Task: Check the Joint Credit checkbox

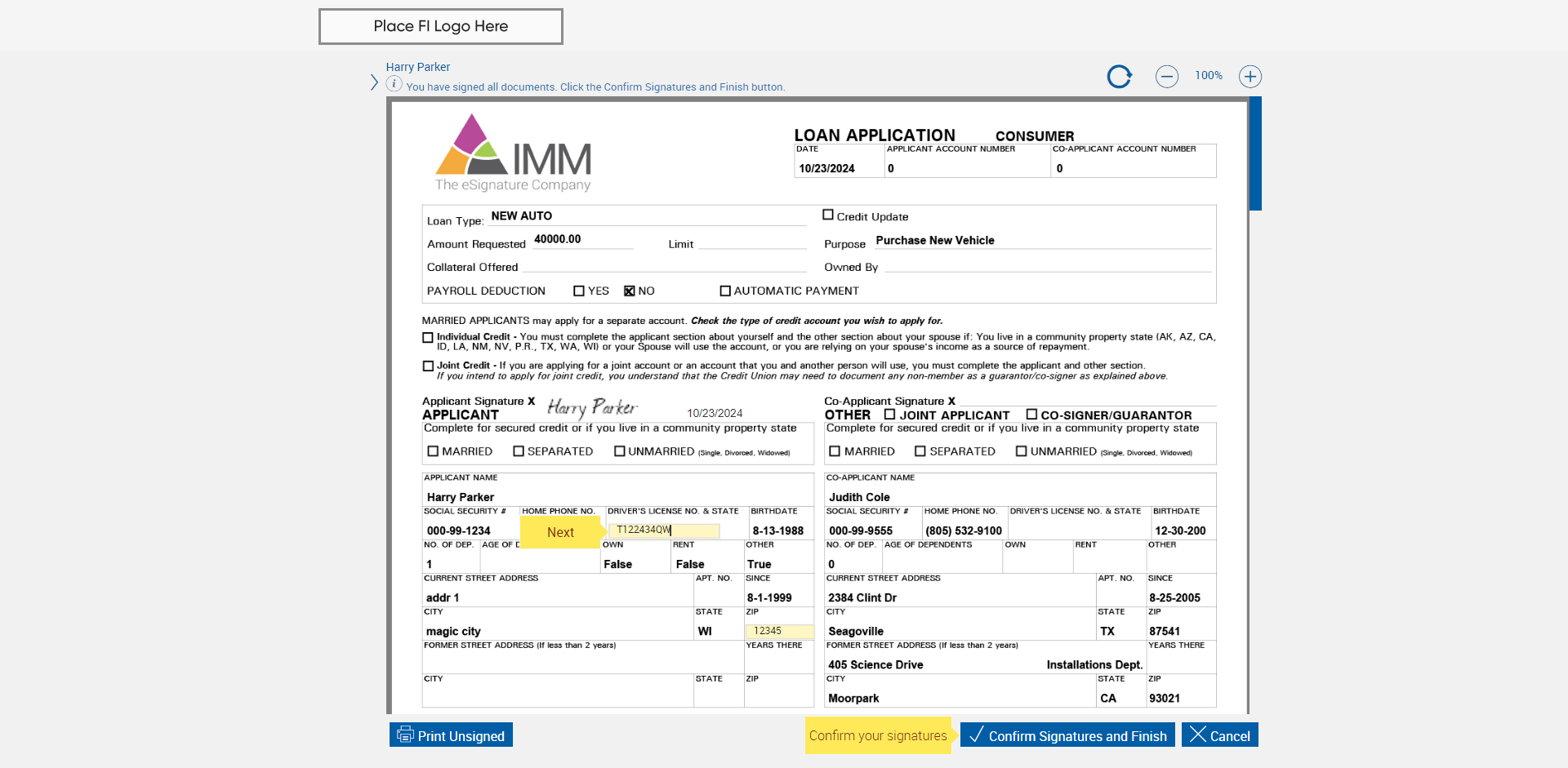Action: pyautogui.click(x=428, y=366)
